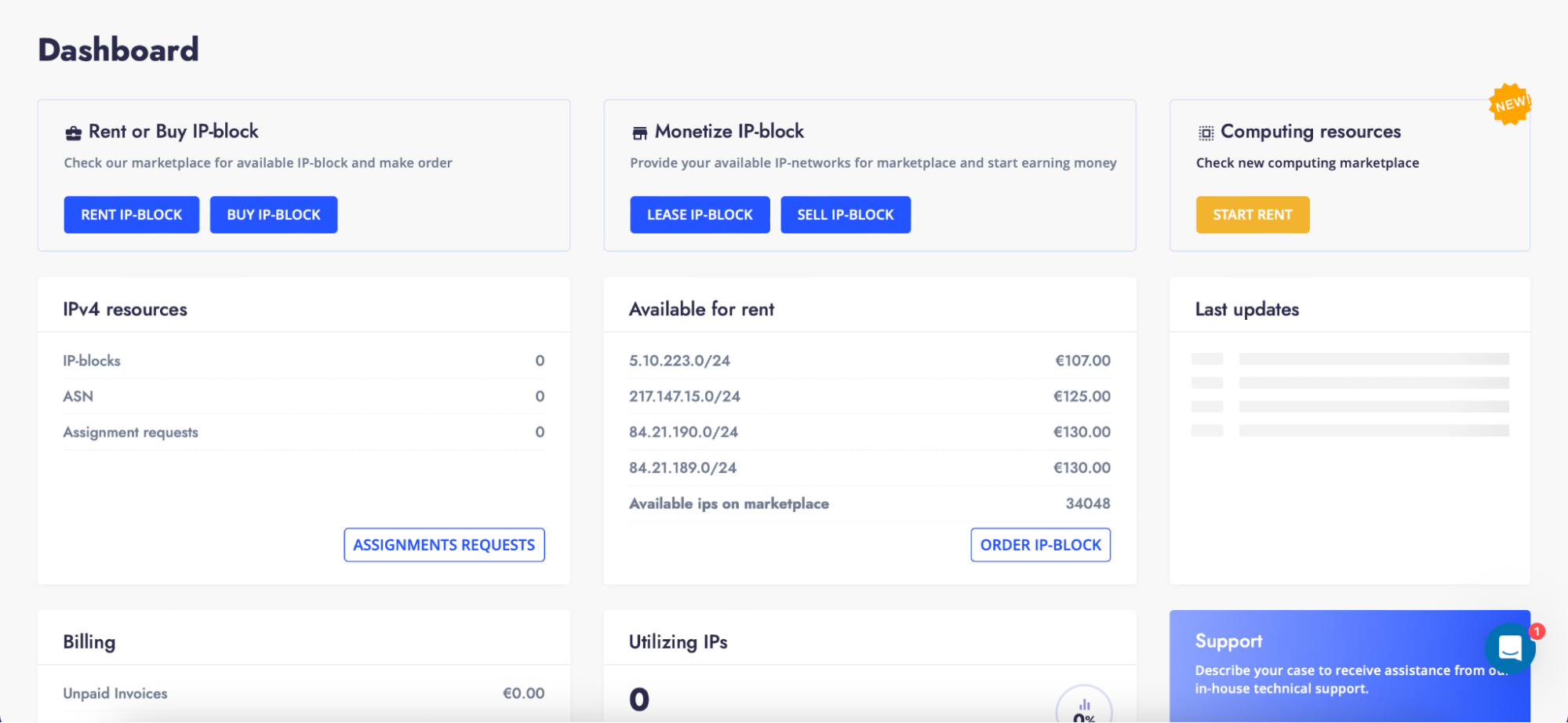The width and height of the screenshot is (1568, 723).
Task: Click the chip icon beside Computing resources
Action: [x=1206, y=133]
